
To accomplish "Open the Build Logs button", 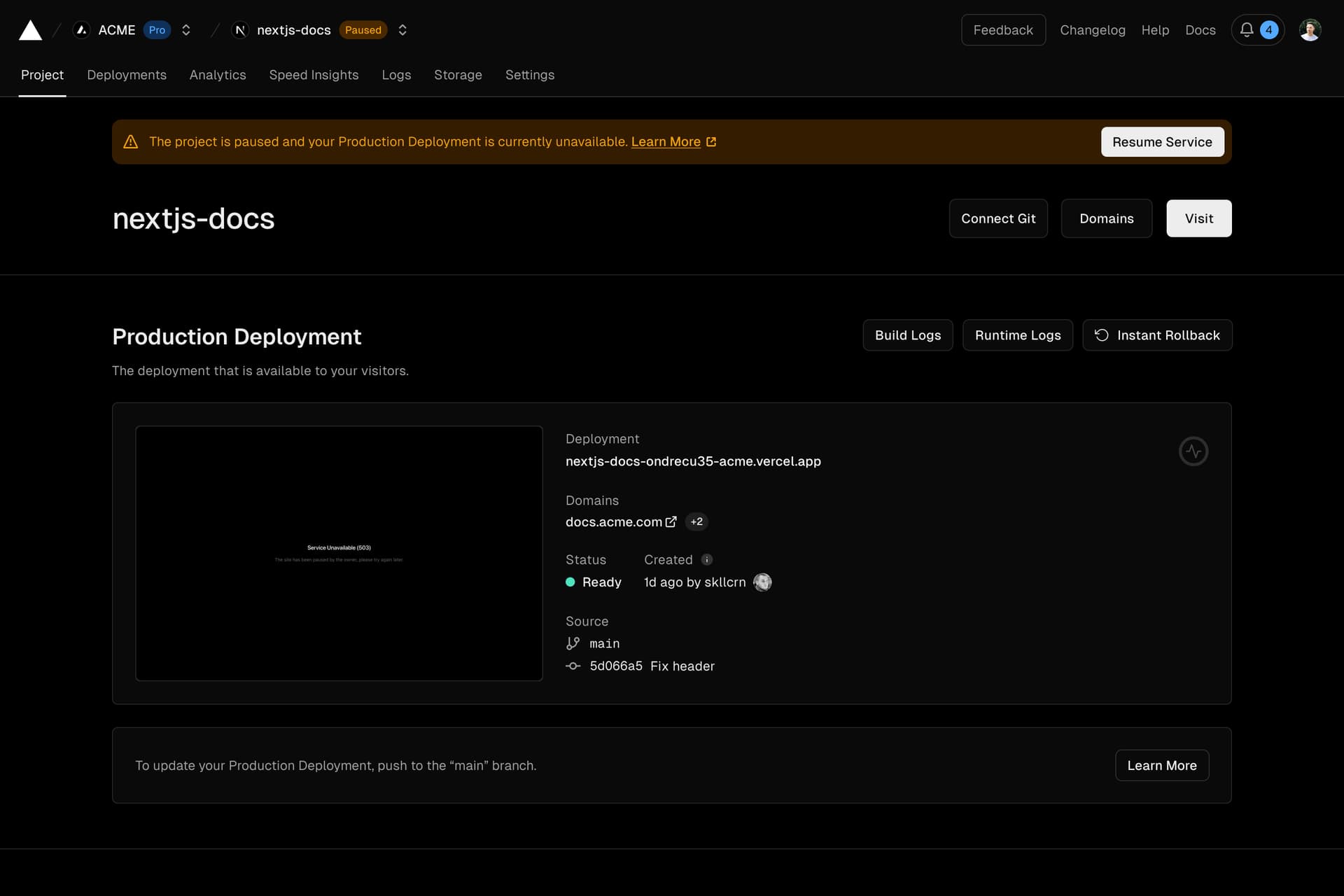I will (907, 335).
